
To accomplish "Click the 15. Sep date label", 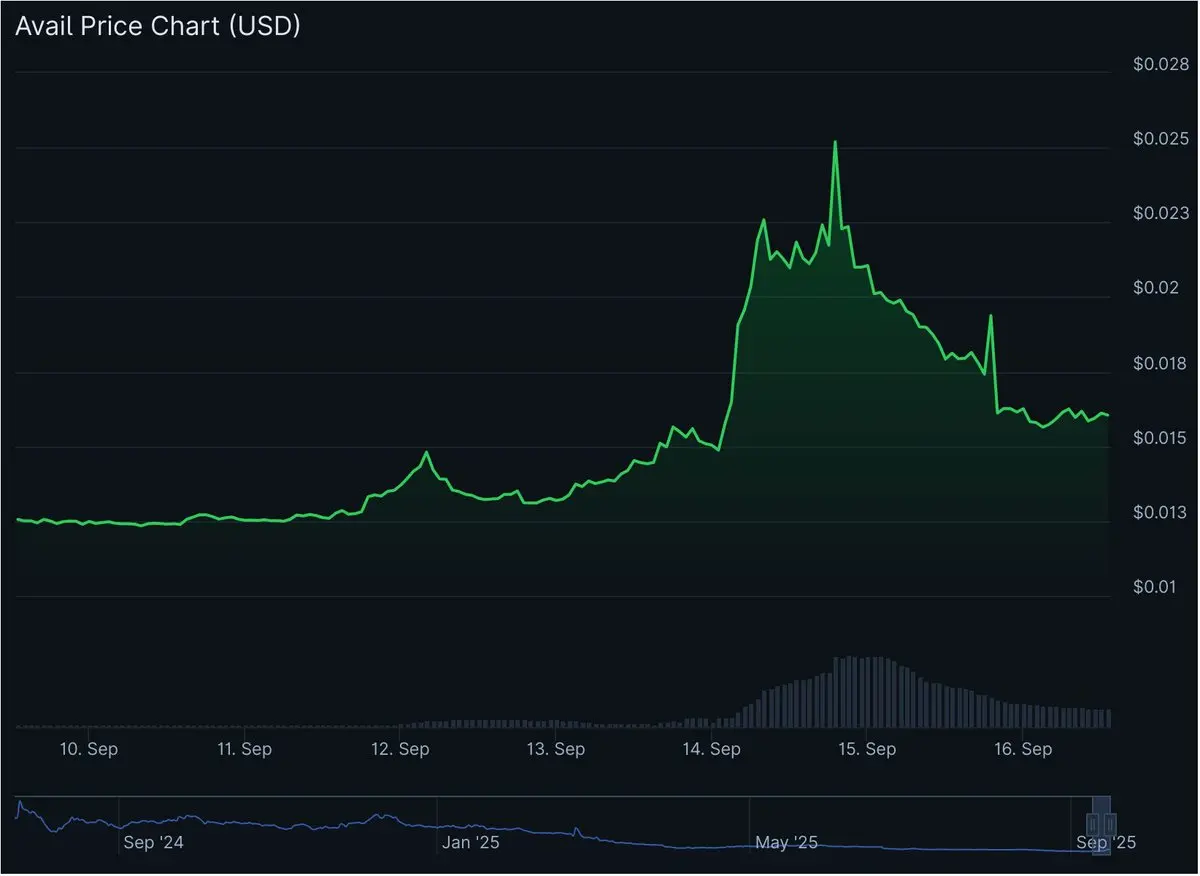I will (x=867, y=749).
